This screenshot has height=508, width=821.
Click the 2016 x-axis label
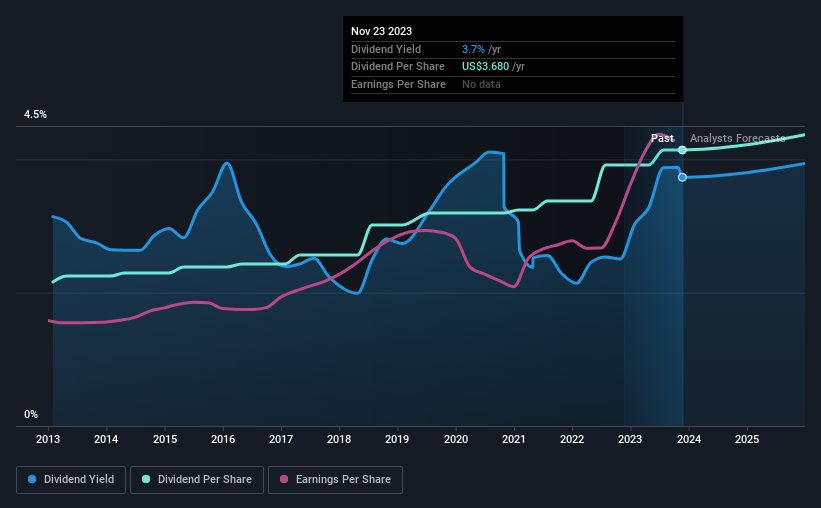223,439
